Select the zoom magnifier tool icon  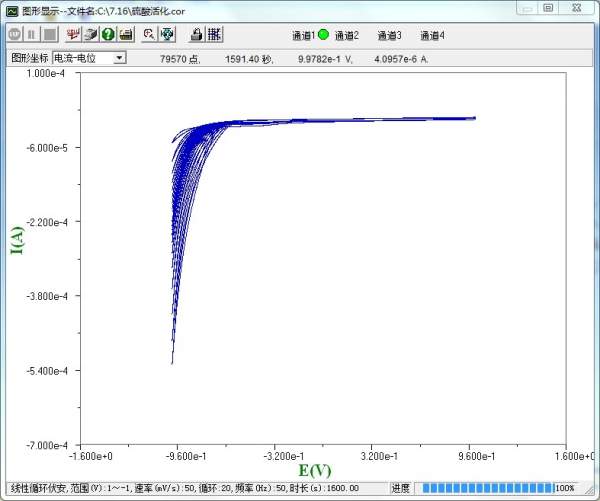(149, 34)
